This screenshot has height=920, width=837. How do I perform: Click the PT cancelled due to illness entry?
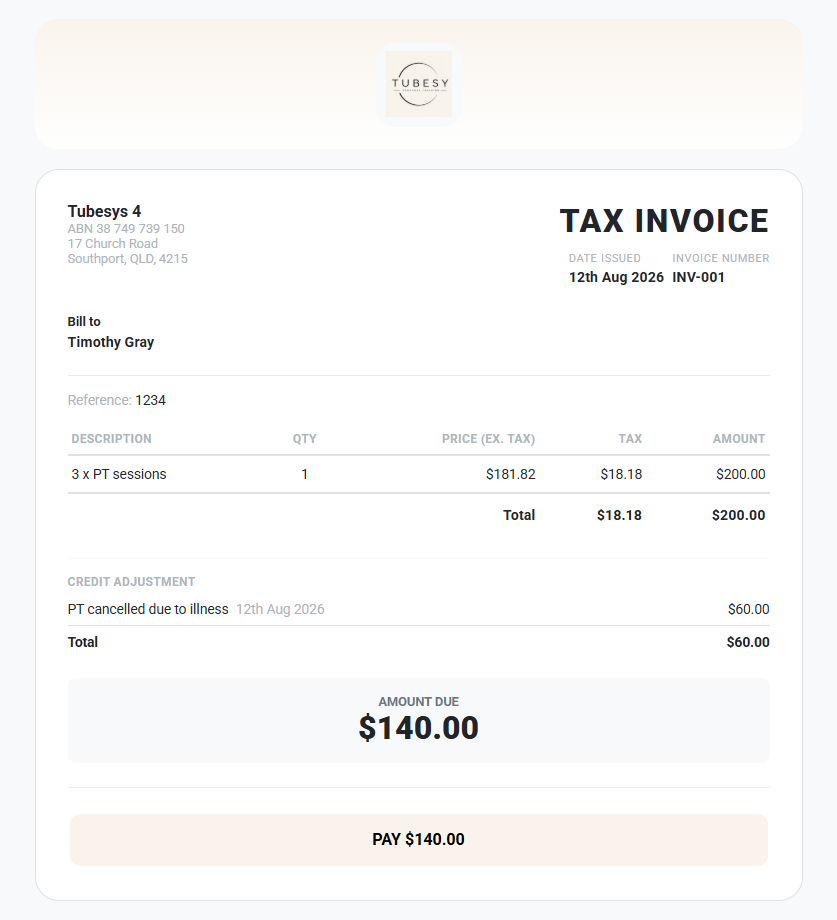[x=148, y=609]
